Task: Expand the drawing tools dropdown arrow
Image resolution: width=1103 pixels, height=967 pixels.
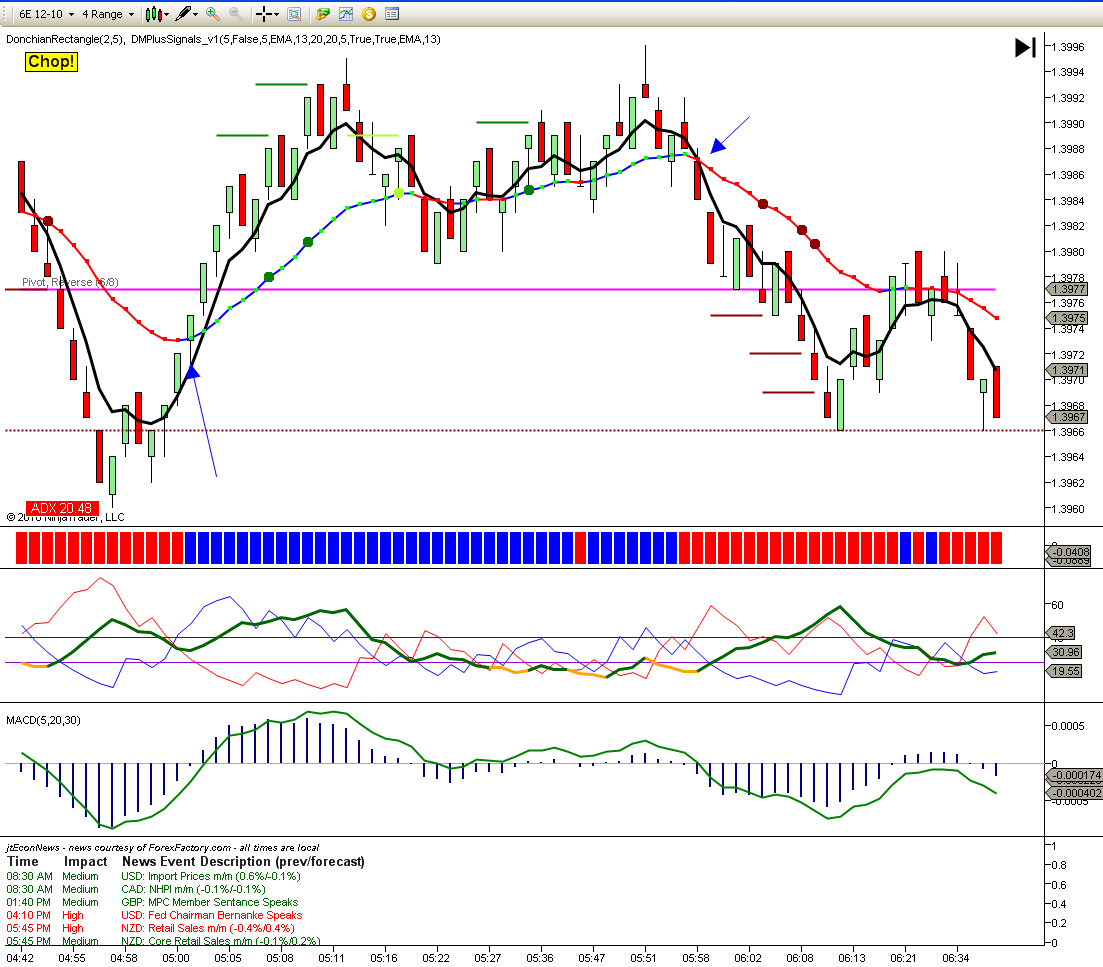Action: tap(196, 14)
